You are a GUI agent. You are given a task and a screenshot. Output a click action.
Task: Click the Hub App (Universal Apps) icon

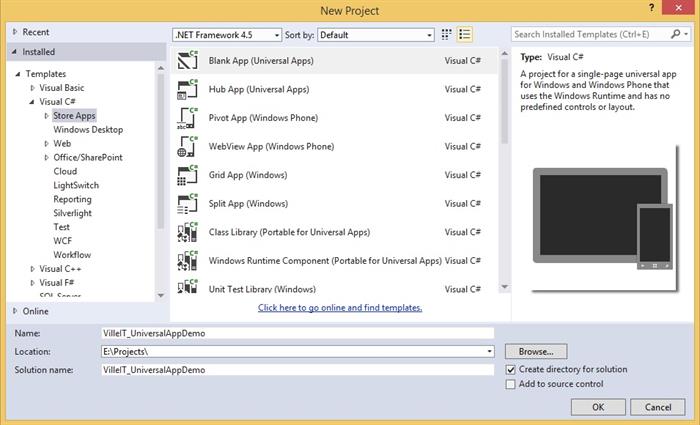tap(188, 89)
